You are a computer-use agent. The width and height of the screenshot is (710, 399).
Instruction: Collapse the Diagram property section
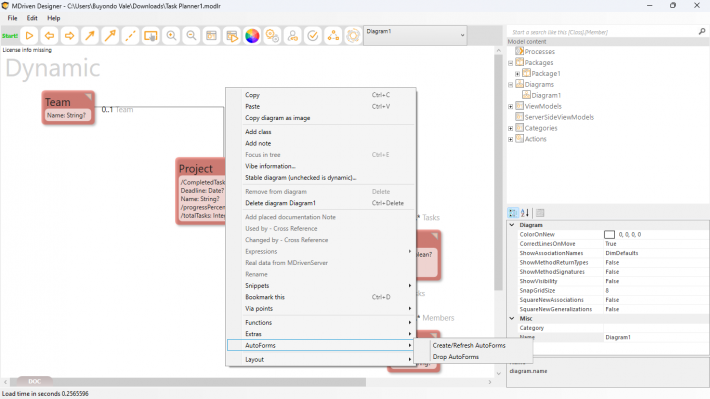(512, 225)
